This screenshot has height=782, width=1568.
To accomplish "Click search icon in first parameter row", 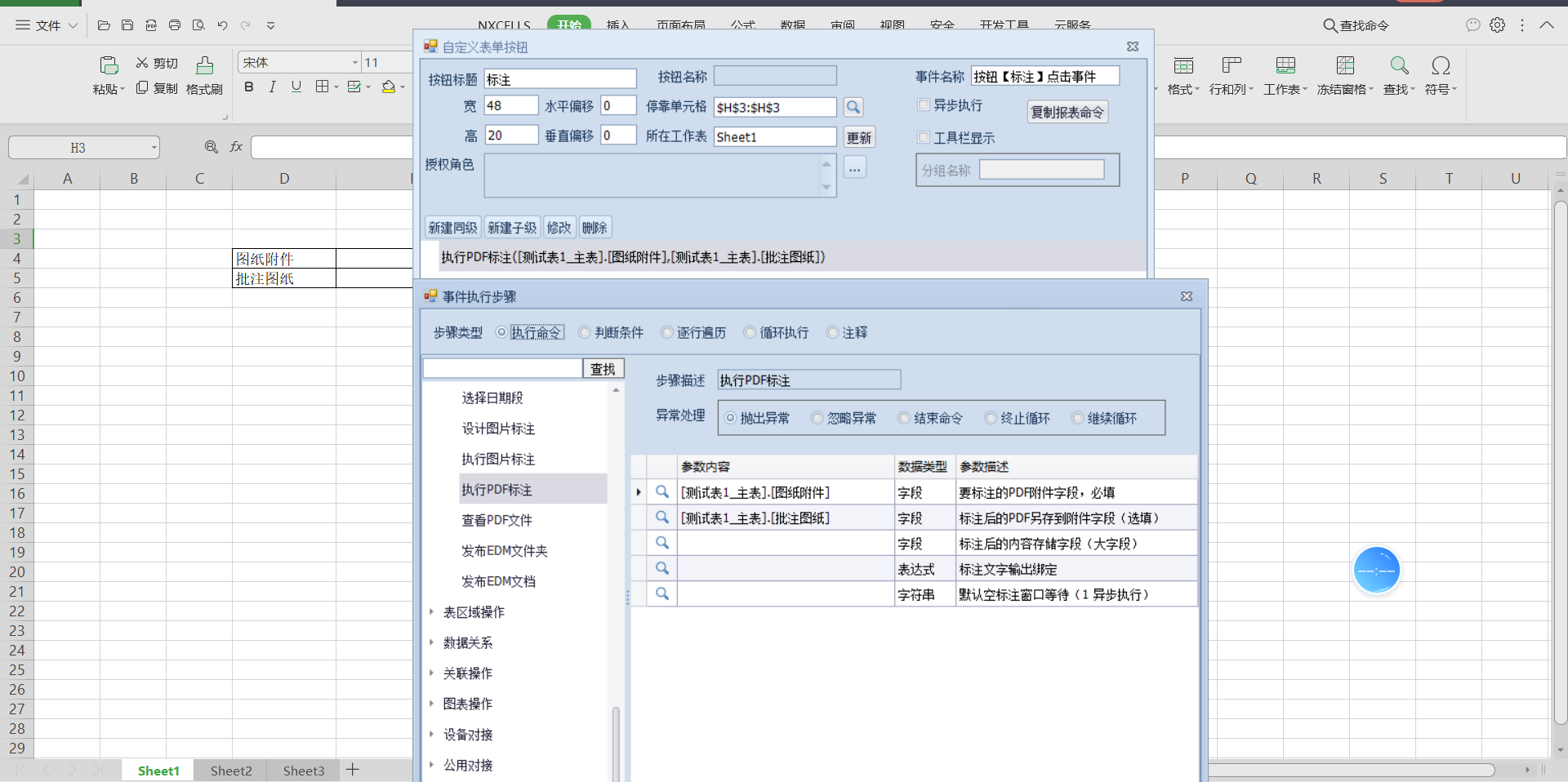I will [x=662, y=492].
